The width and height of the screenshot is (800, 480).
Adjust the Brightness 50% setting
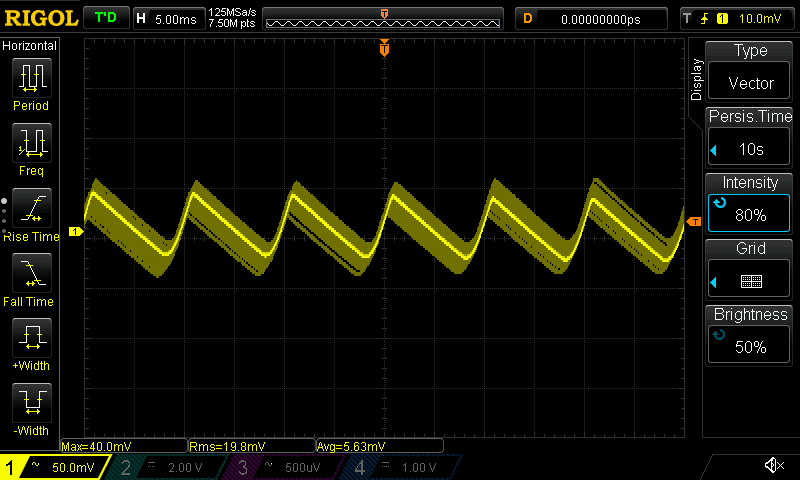pyautogui.click(x=749, y=335)
